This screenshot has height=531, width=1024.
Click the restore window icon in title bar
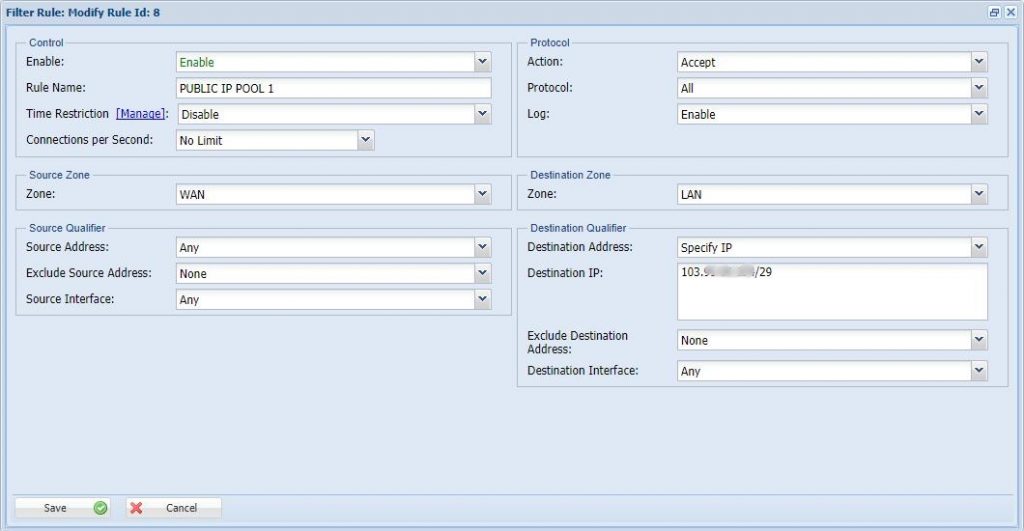tap(994, 11)
